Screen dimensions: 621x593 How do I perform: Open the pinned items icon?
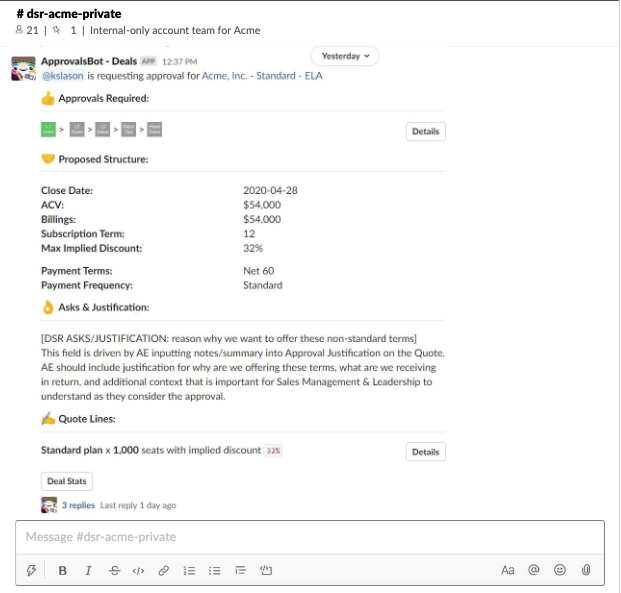click(57, 30)
